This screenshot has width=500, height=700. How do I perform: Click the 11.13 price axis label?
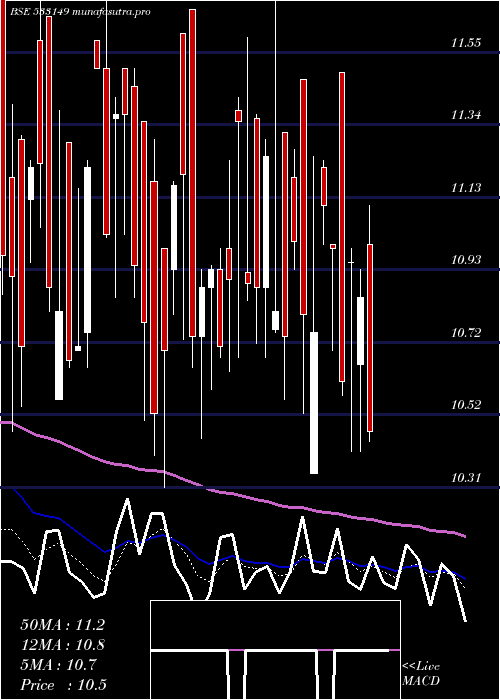coord(466,188)
